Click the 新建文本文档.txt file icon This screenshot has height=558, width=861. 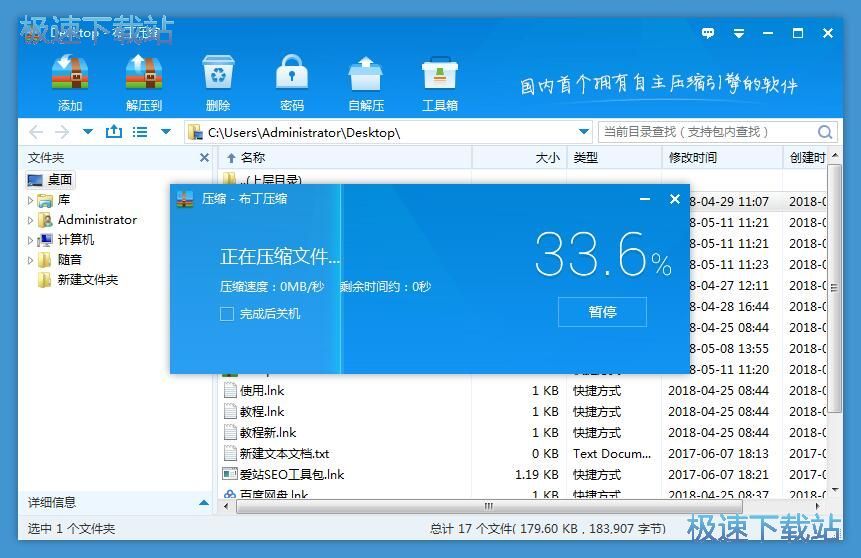[230, 453]
